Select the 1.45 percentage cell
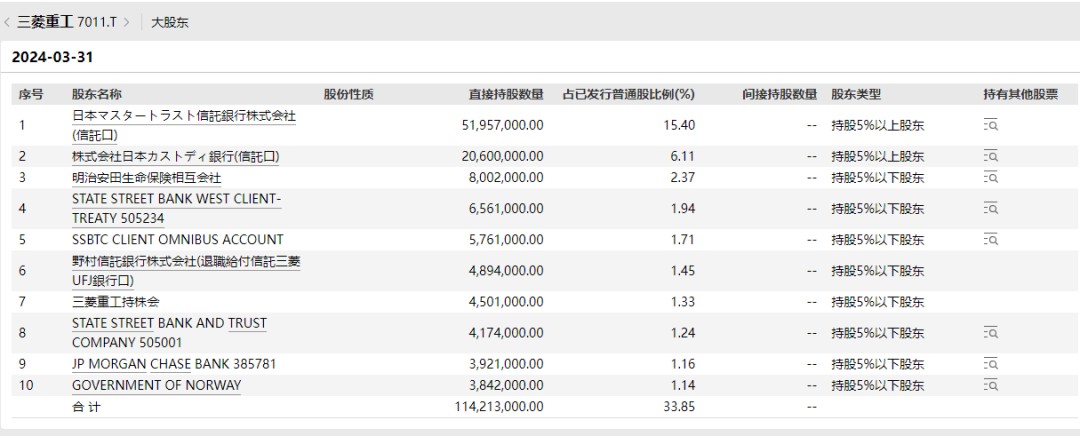The image size is (1080, 436). pyautogui.click(x=682, y=271)
